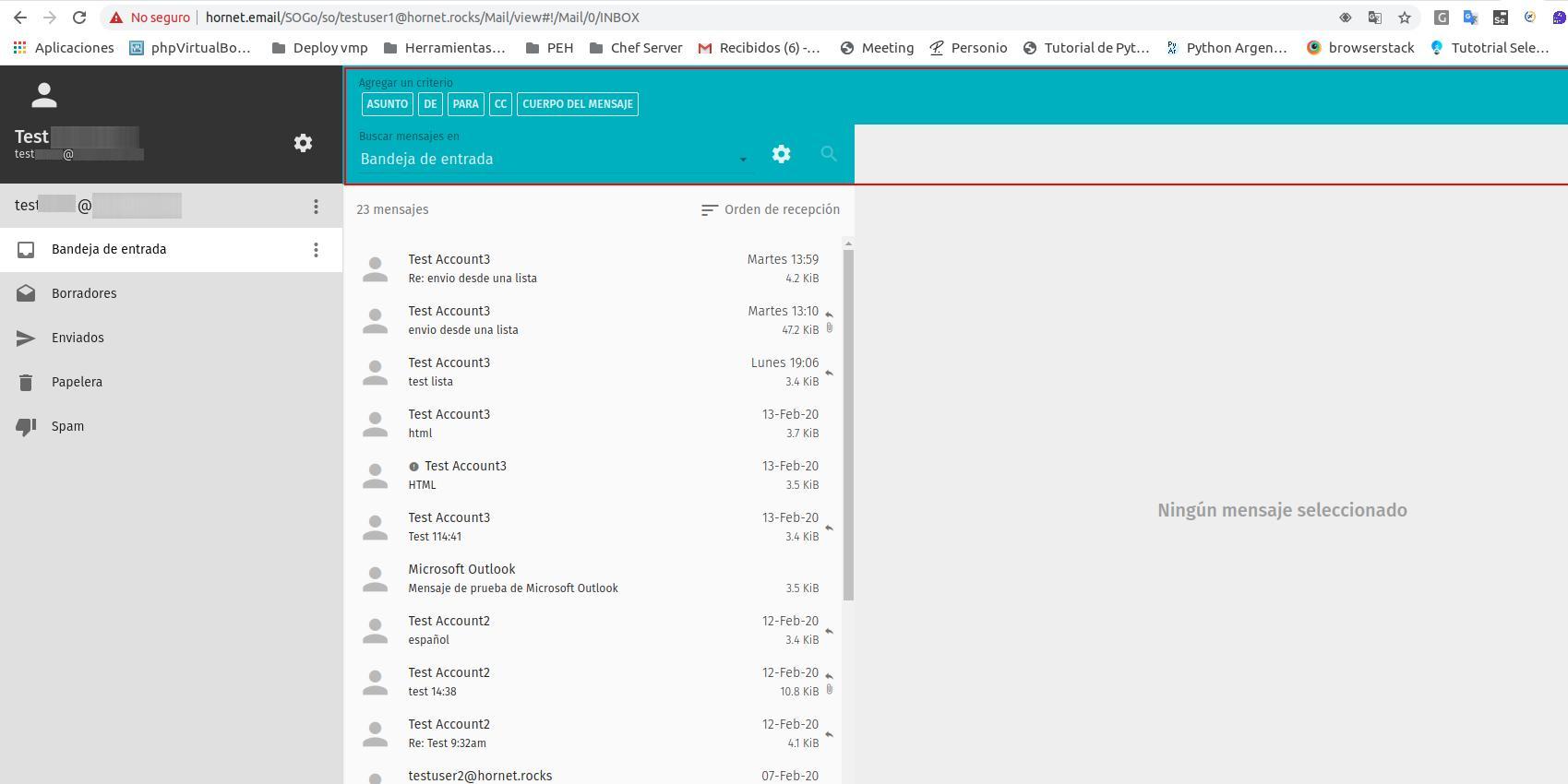The height and width of the screenshot is (784, 1568).
Task: Open the account three-dot menu
Action: 316,207
